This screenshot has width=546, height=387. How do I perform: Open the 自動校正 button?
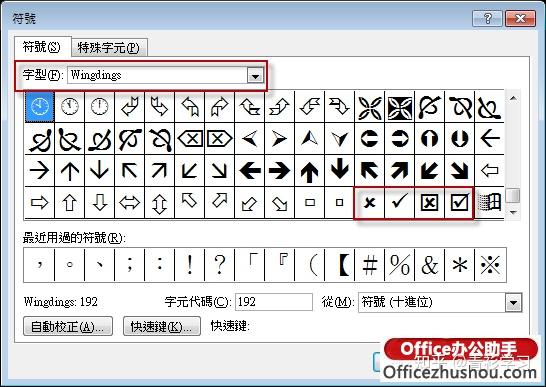click(68, 326)
